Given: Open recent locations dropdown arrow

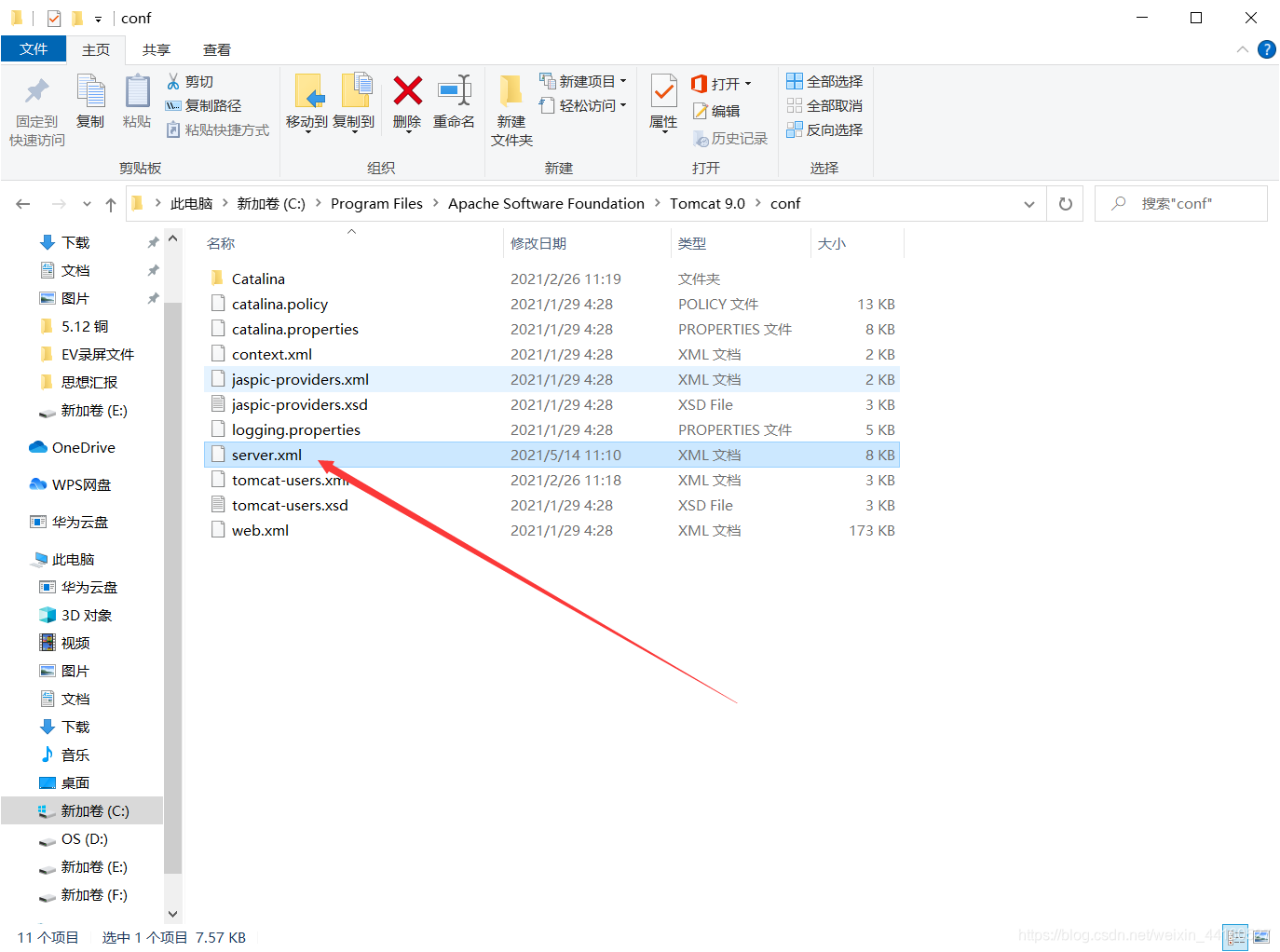Looking at the screenshot, I should (87, 204).
